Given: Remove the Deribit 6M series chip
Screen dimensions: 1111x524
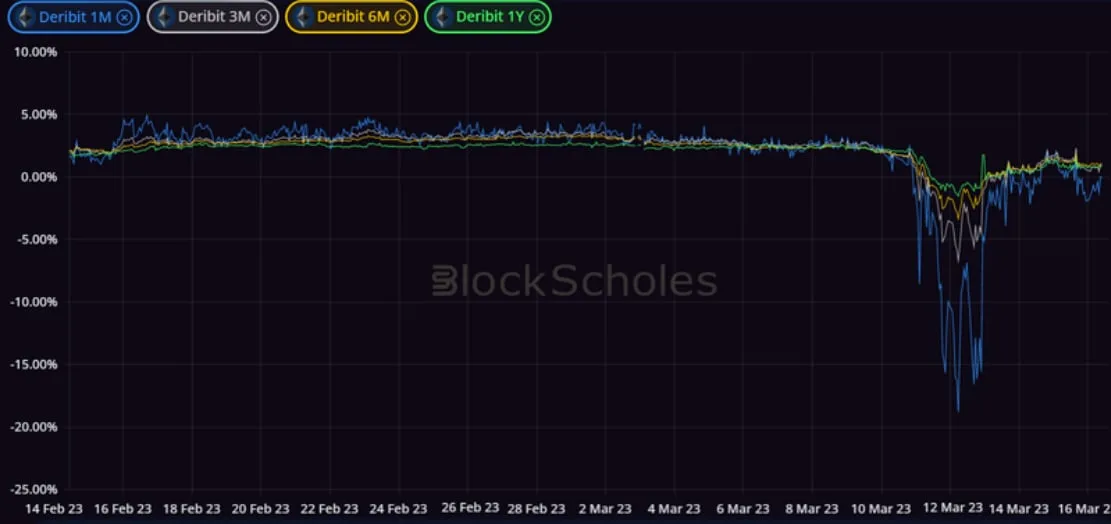Looking at the screenshot, I should (402, 18).
